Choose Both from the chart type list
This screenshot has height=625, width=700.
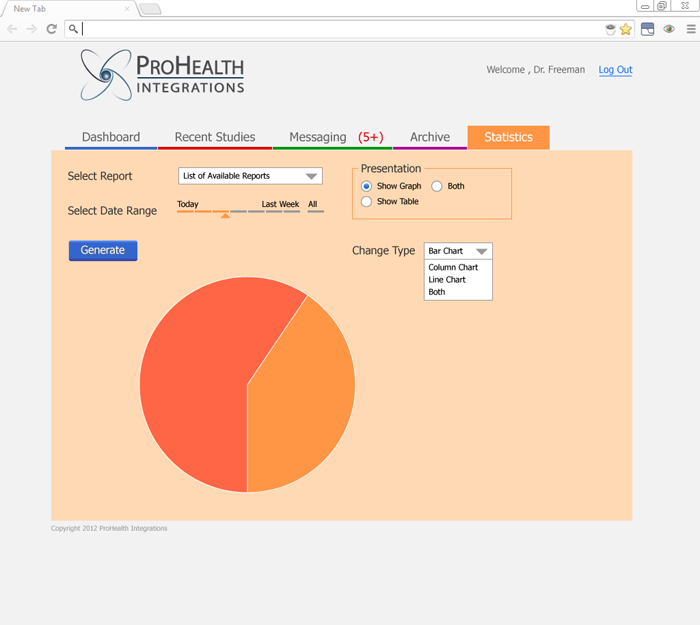click(x=437, y=292)
